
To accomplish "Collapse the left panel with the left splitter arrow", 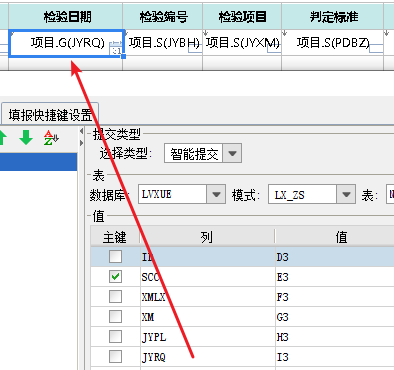I will [x=81, y=132].
